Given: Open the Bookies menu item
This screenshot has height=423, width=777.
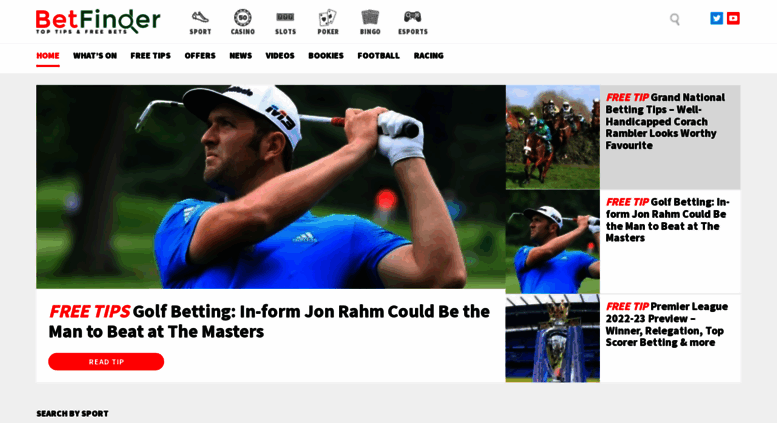Looking at the screenshot, I should point(326,56).
